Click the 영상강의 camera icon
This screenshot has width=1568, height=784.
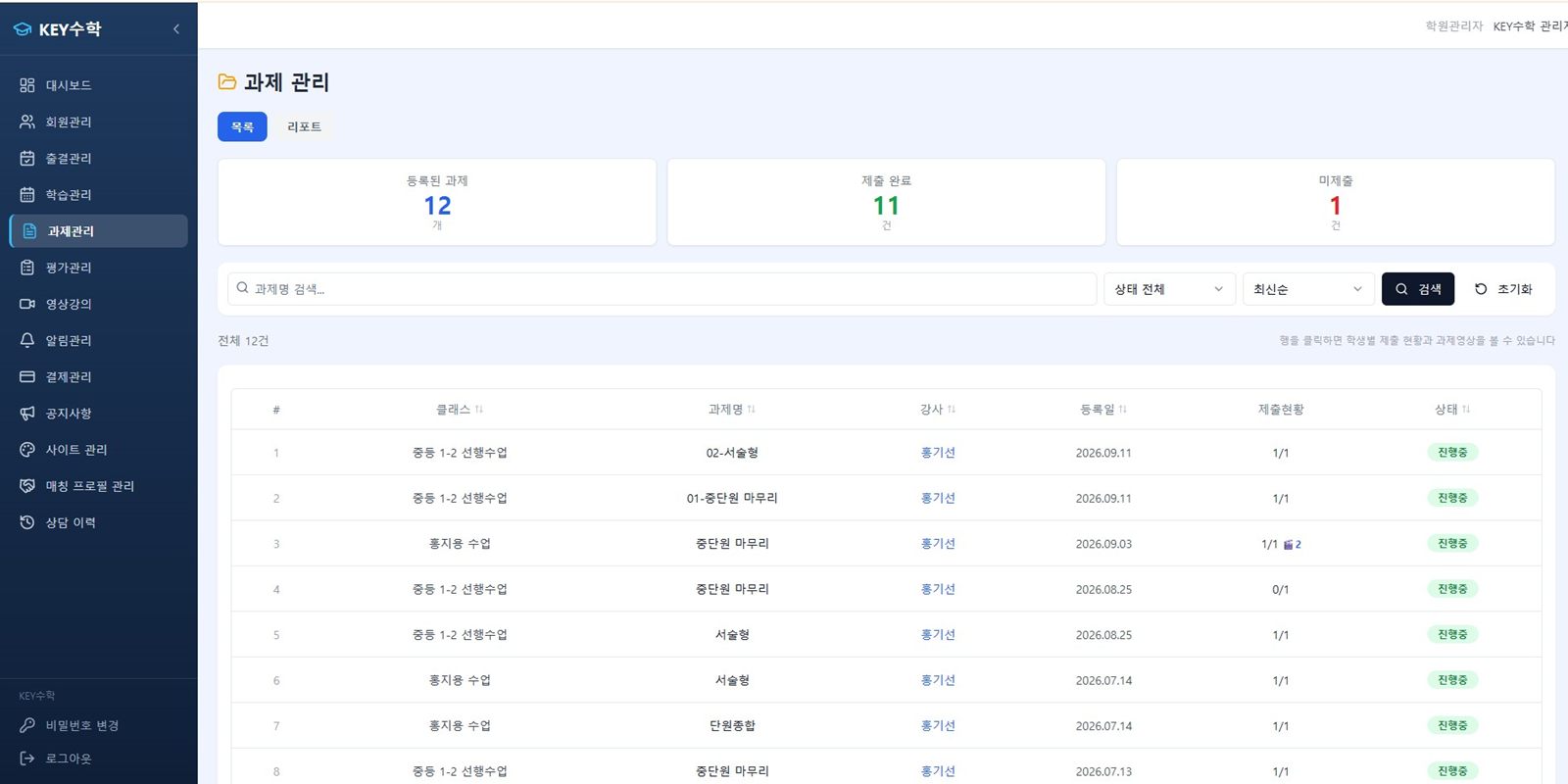27,304
